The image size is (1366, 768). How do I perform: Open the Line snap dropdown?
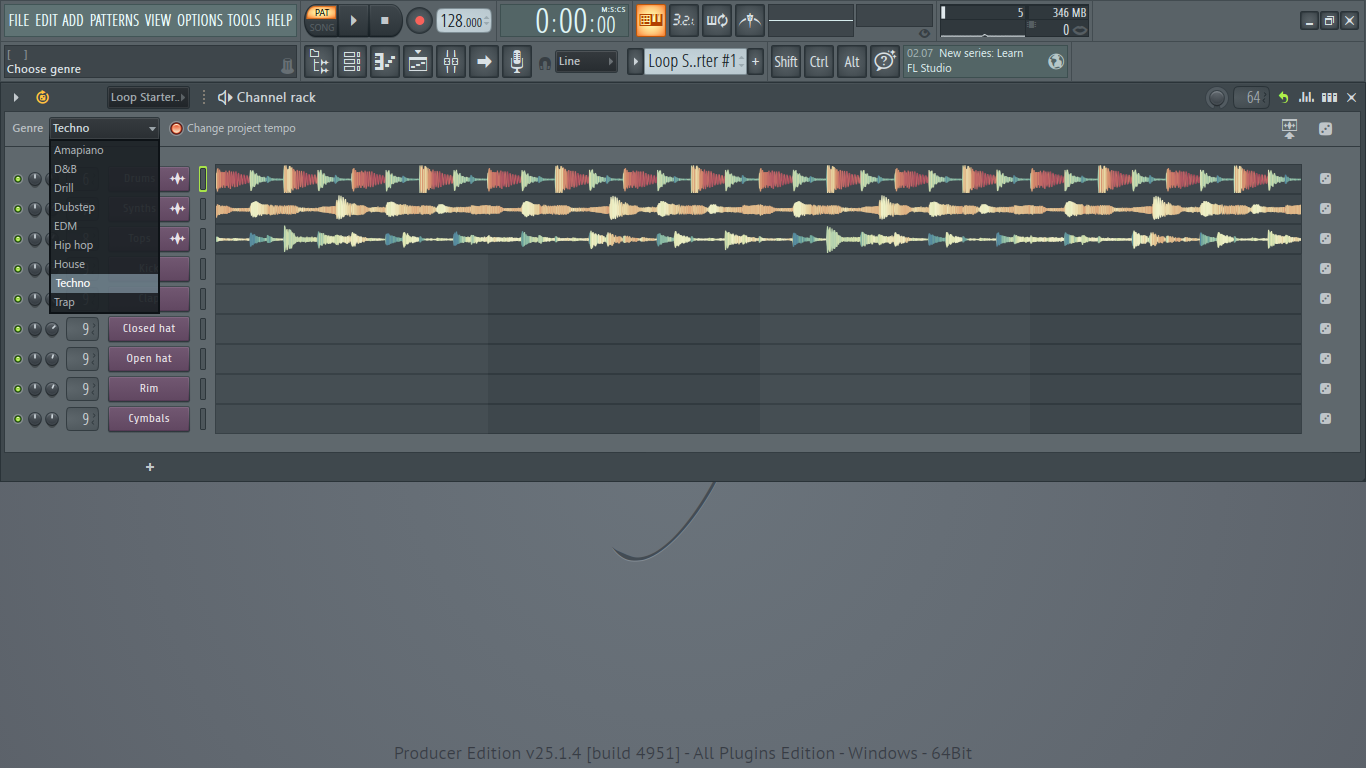(586, 62)
